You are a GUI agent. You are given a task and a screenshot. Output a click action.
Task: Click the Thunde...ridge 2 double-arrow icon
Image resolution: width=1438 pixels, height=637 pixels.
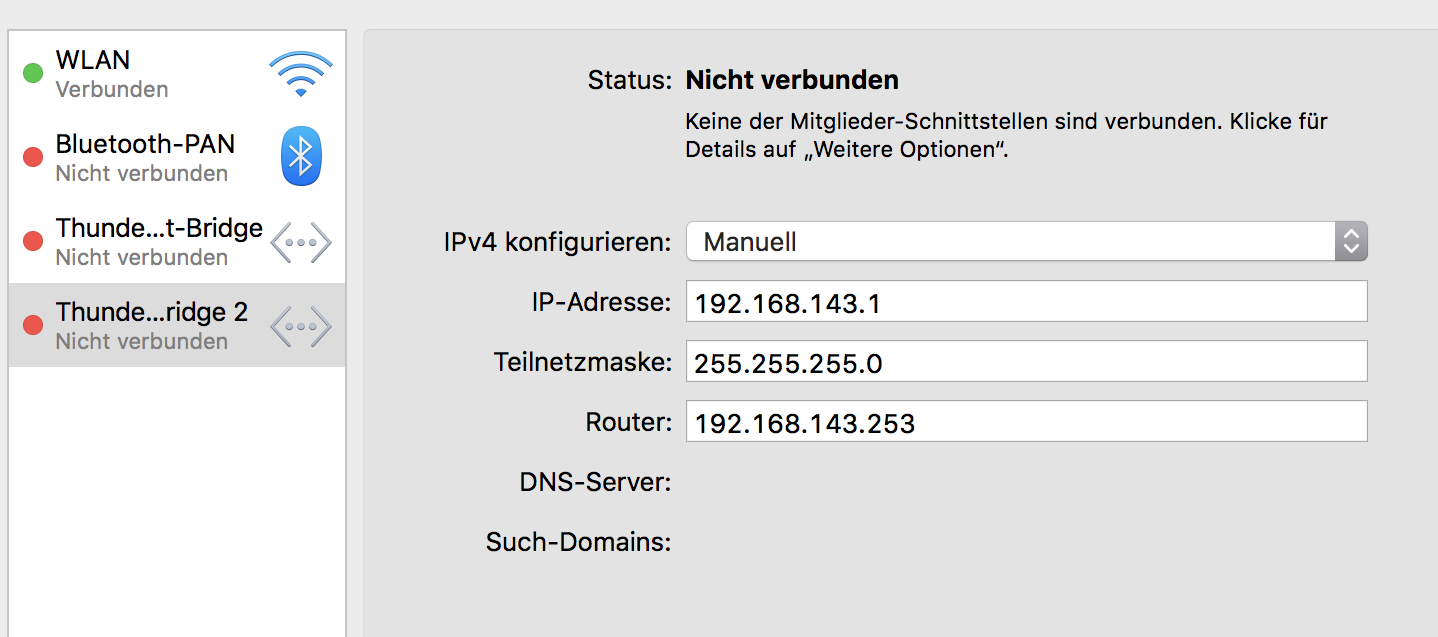(300, 326)
